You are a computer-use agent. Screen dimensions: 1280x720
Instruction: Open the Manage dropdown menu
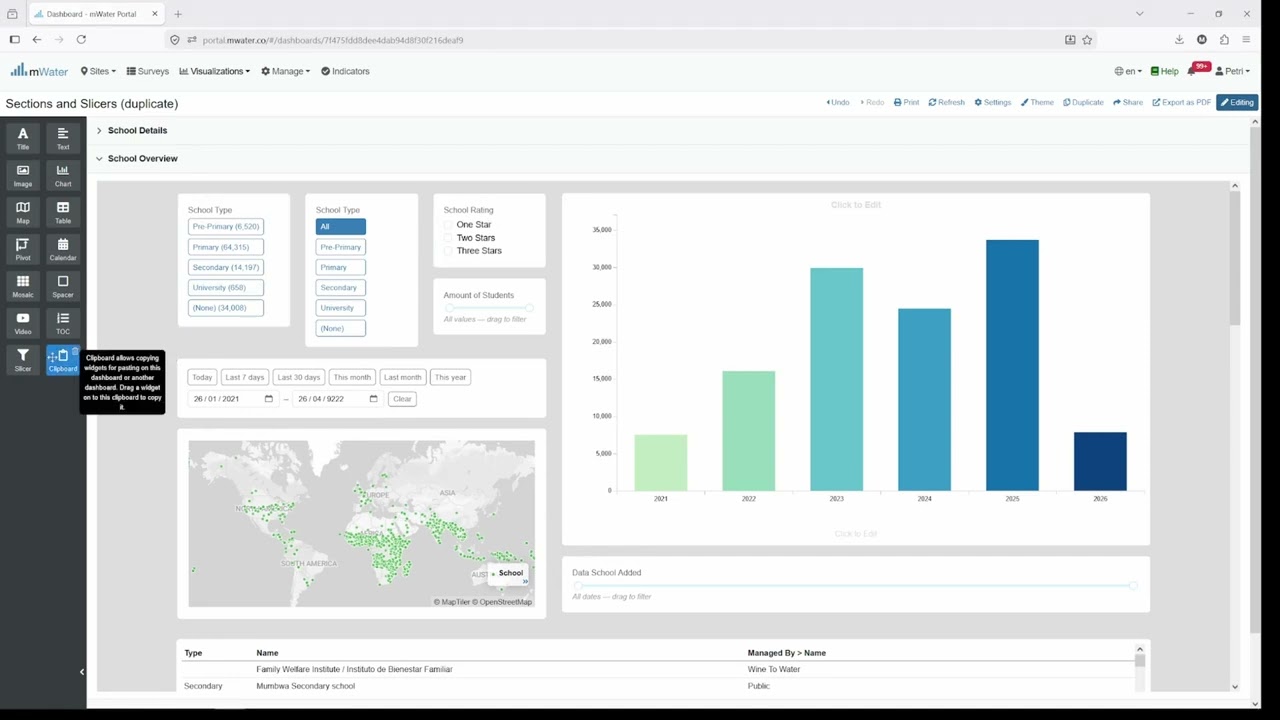pos(286,72)
